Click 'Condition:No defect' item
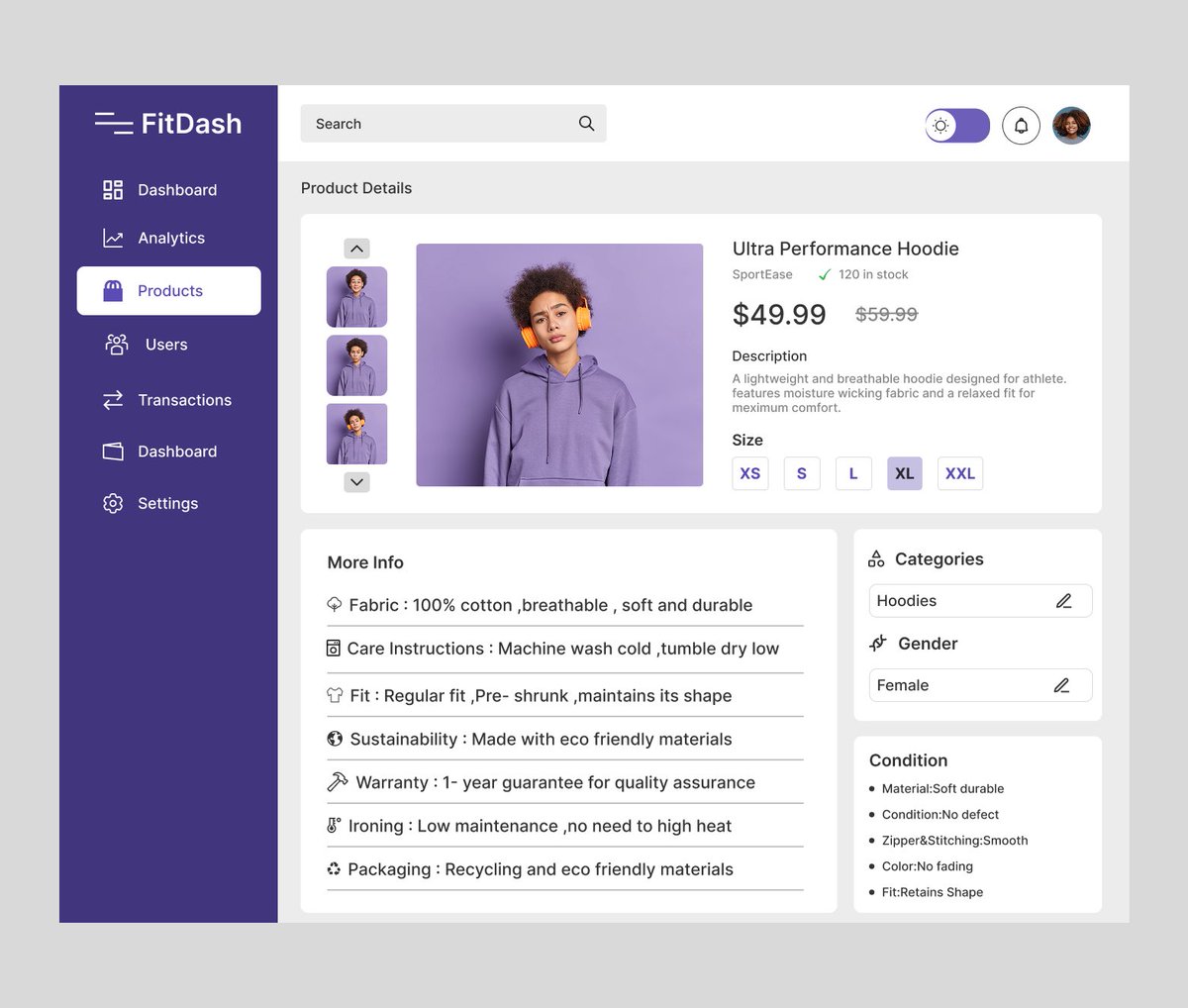This screenshot has width=1188, height=1008. 940,815
